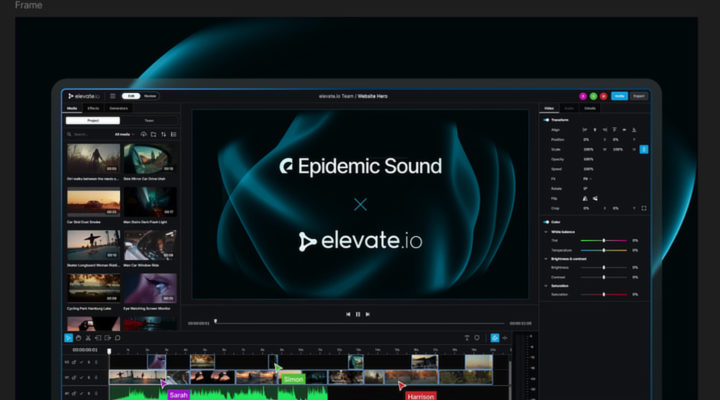Open the Details properties tab
720x400 pixels.
coord(590,108)
